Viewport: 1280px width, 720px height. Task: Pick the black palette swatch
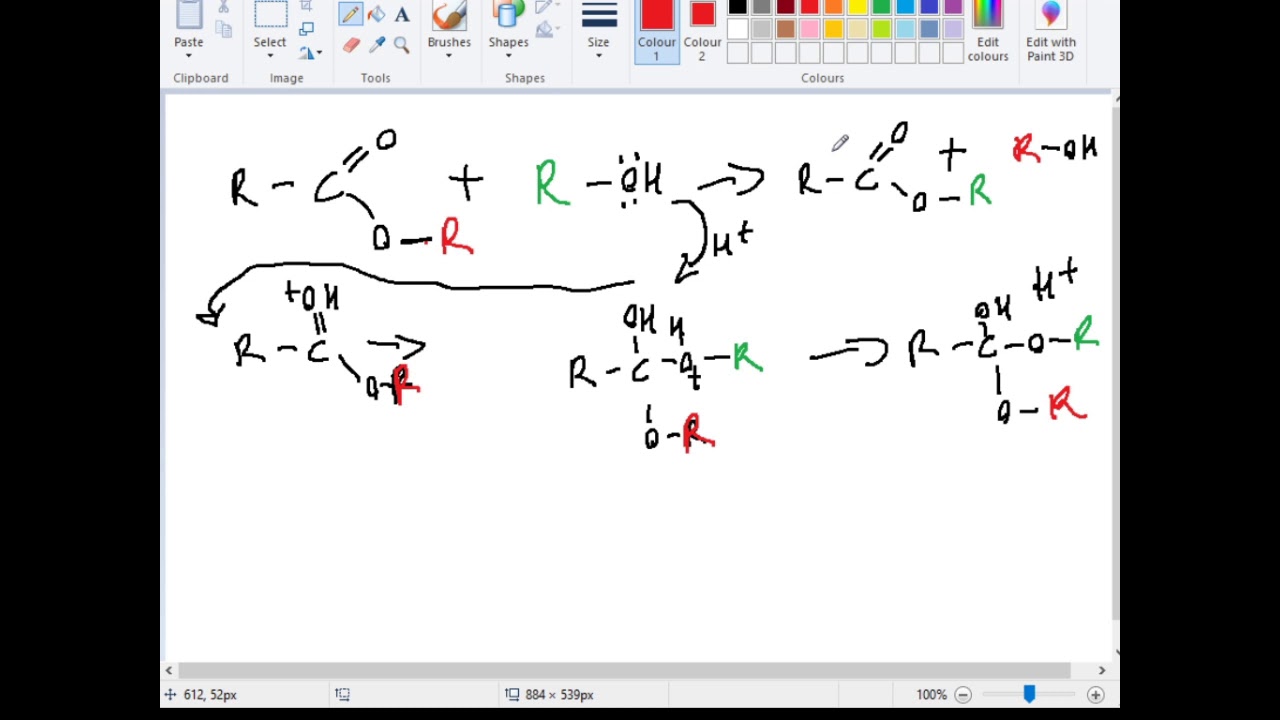[738, 7]
